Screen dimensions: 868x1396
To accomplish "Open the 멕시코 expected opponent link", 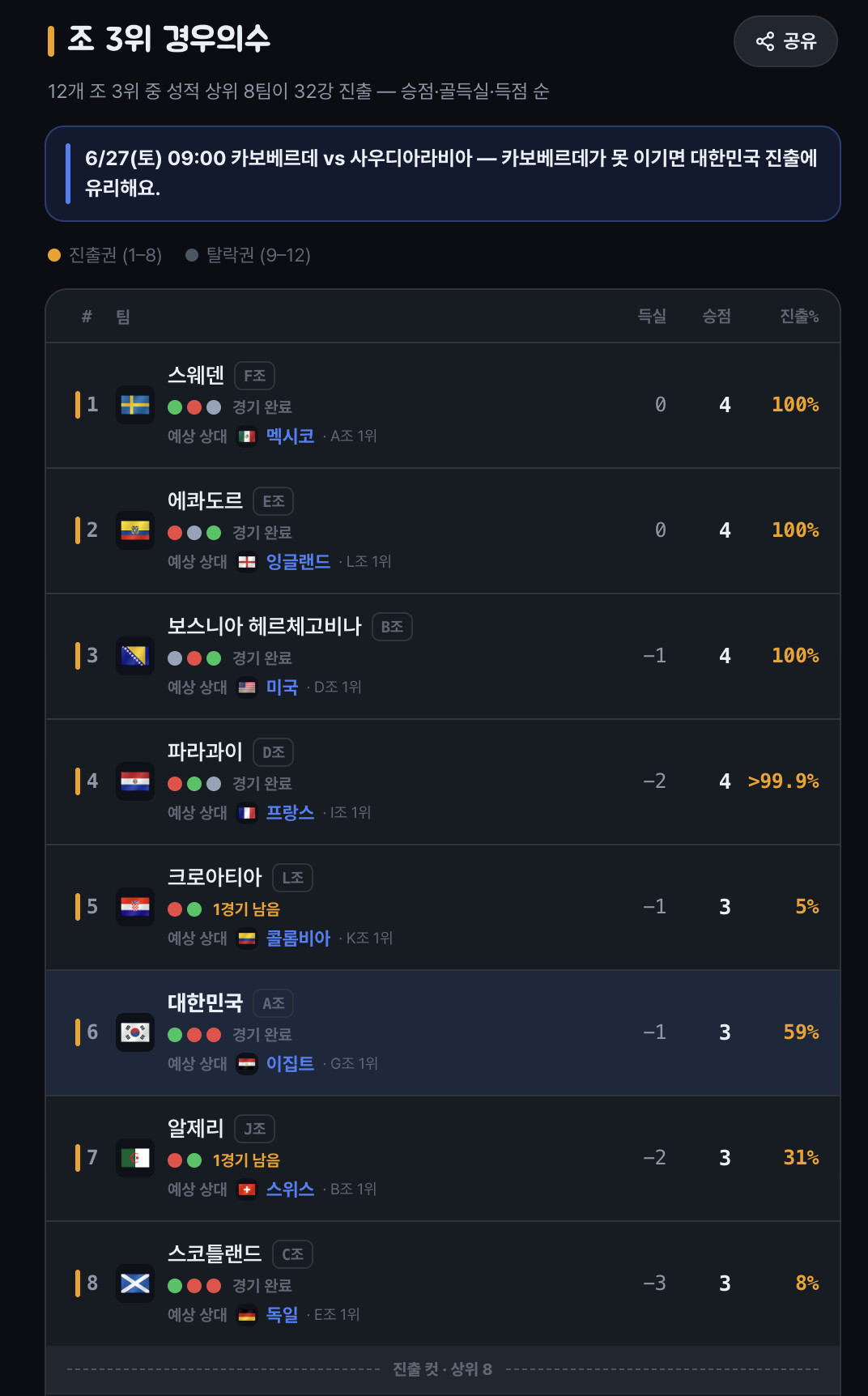I will click(x=290, y=436).
